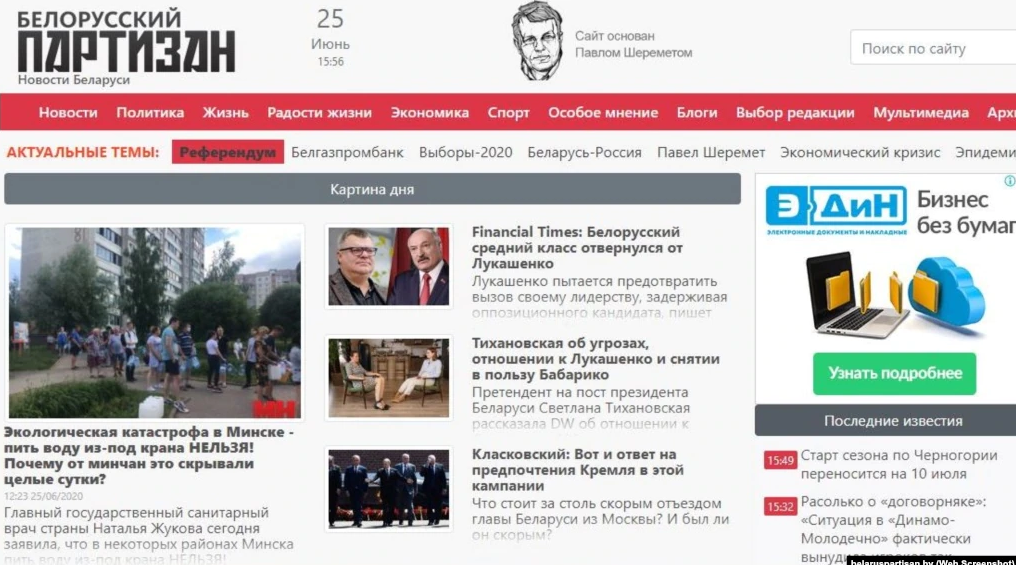1016x565 pixels.
Task: Click the ЭДиН logo in the ad
Action: pos(836,210)
